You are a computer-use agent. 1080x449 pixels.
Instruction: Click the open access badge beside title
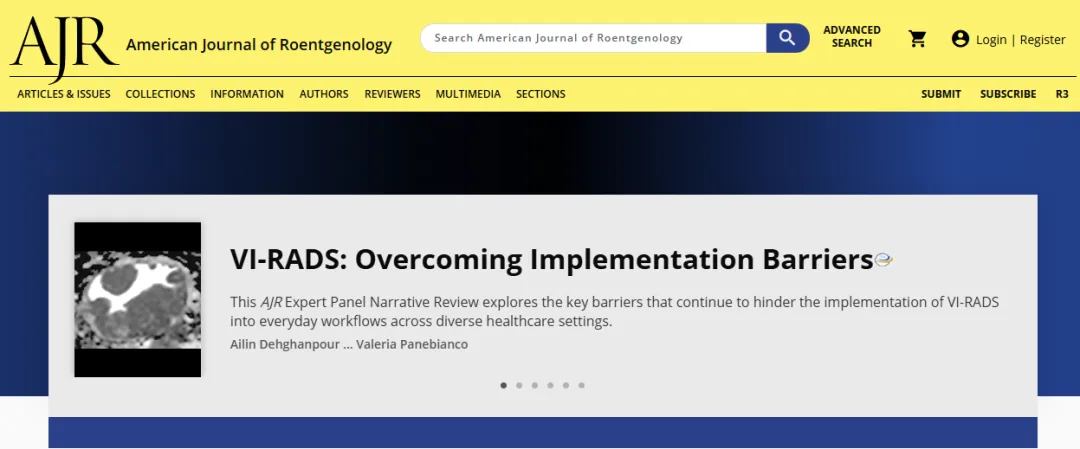[884, 260]
